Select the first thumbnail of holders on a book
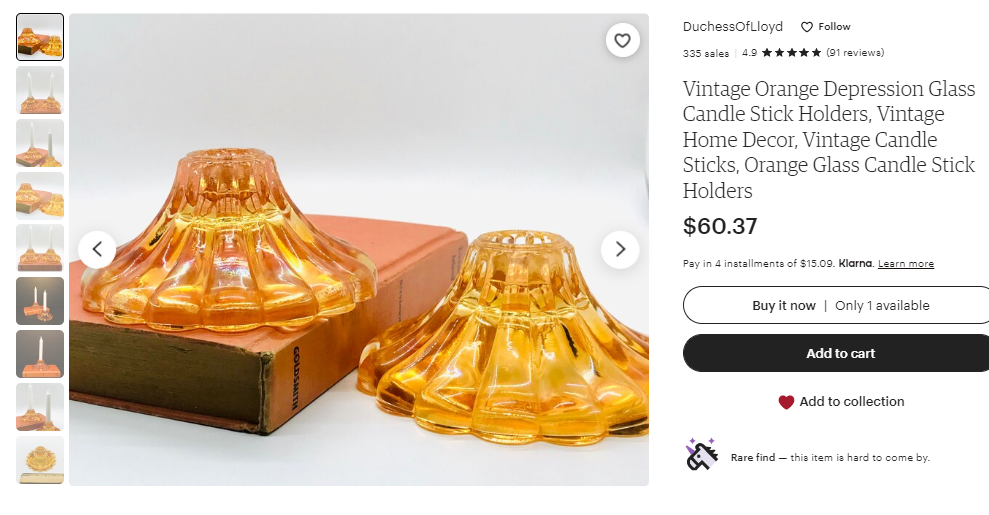 pos(40,37)
